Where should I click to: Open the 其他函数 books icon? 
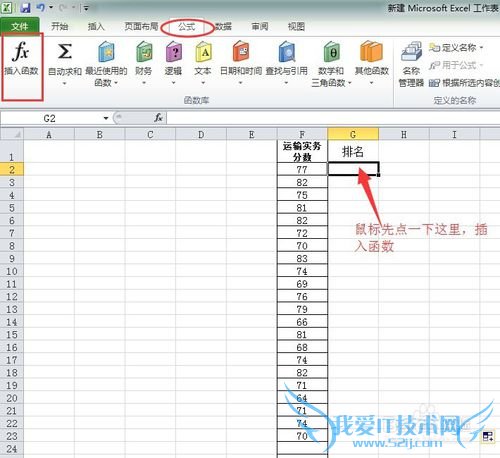coord(371,52)
